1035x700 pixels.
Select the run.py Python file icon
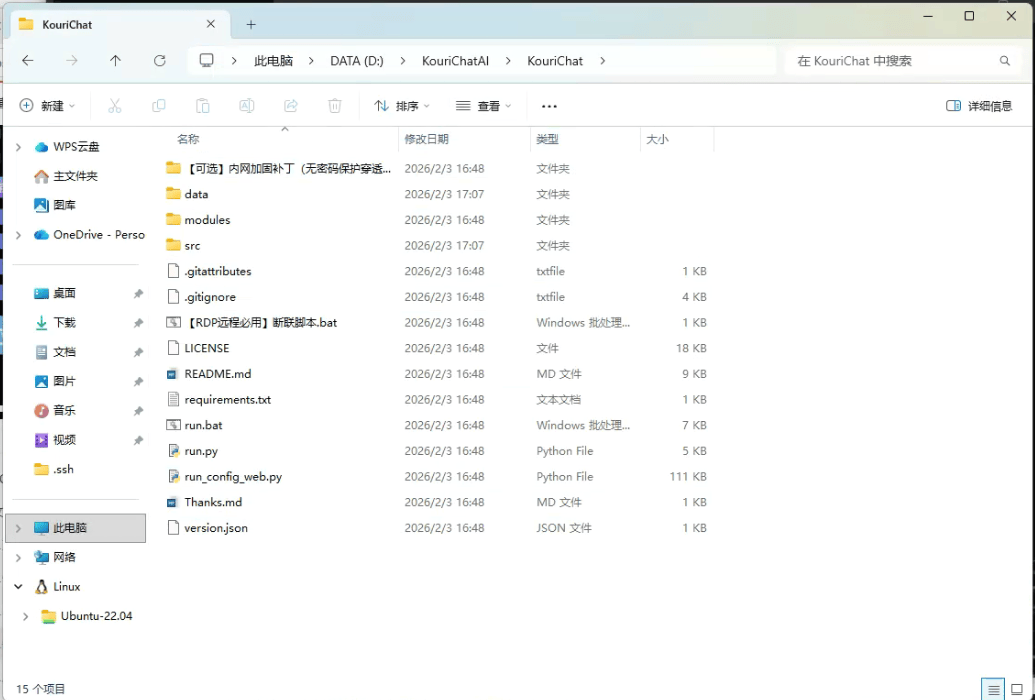173,451
